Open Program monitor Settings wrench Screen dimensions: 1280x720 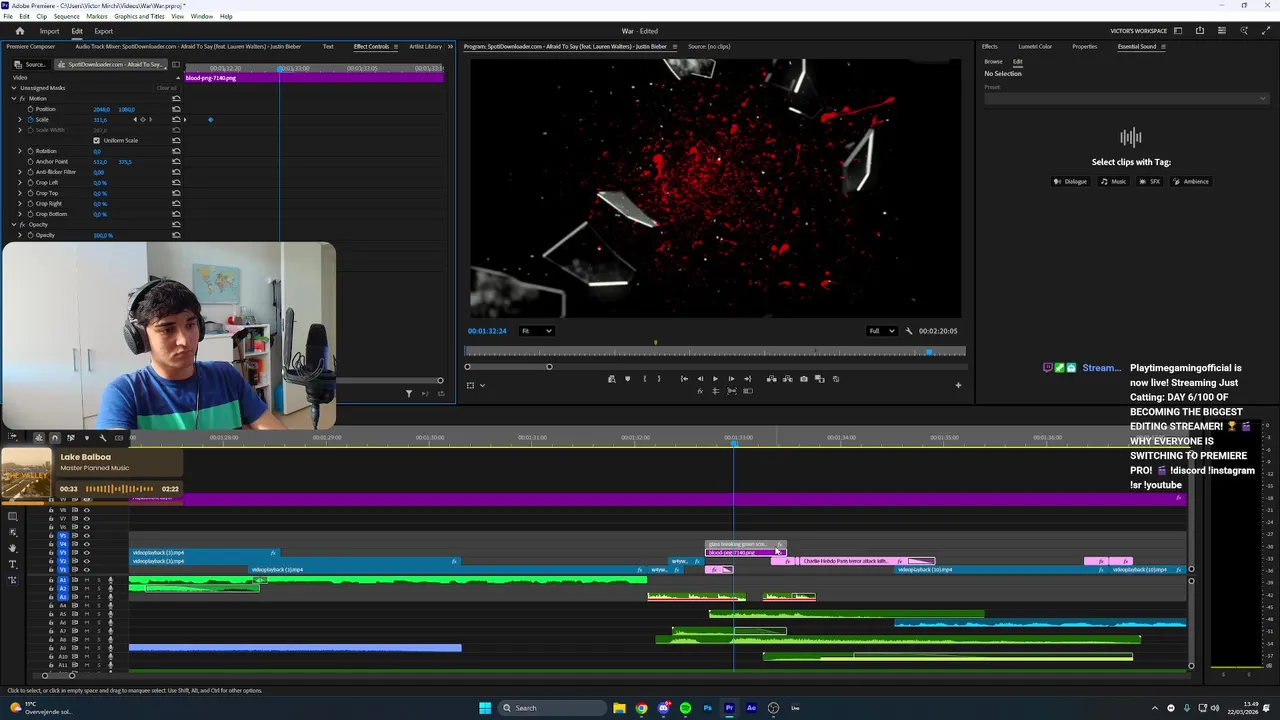pos(909,331)
